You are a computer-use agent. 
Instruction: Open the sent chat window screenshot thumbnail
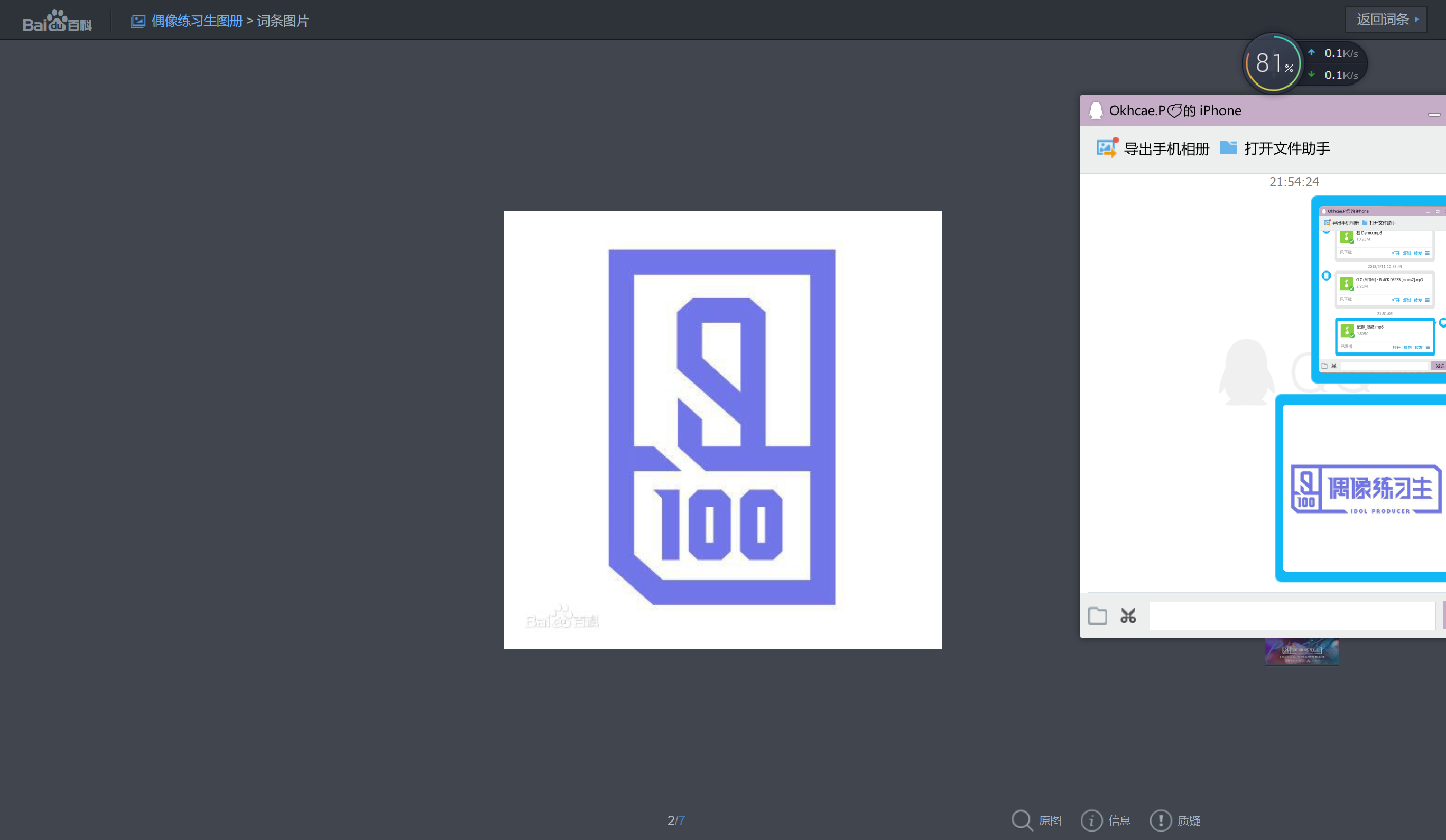(1379, 289)
